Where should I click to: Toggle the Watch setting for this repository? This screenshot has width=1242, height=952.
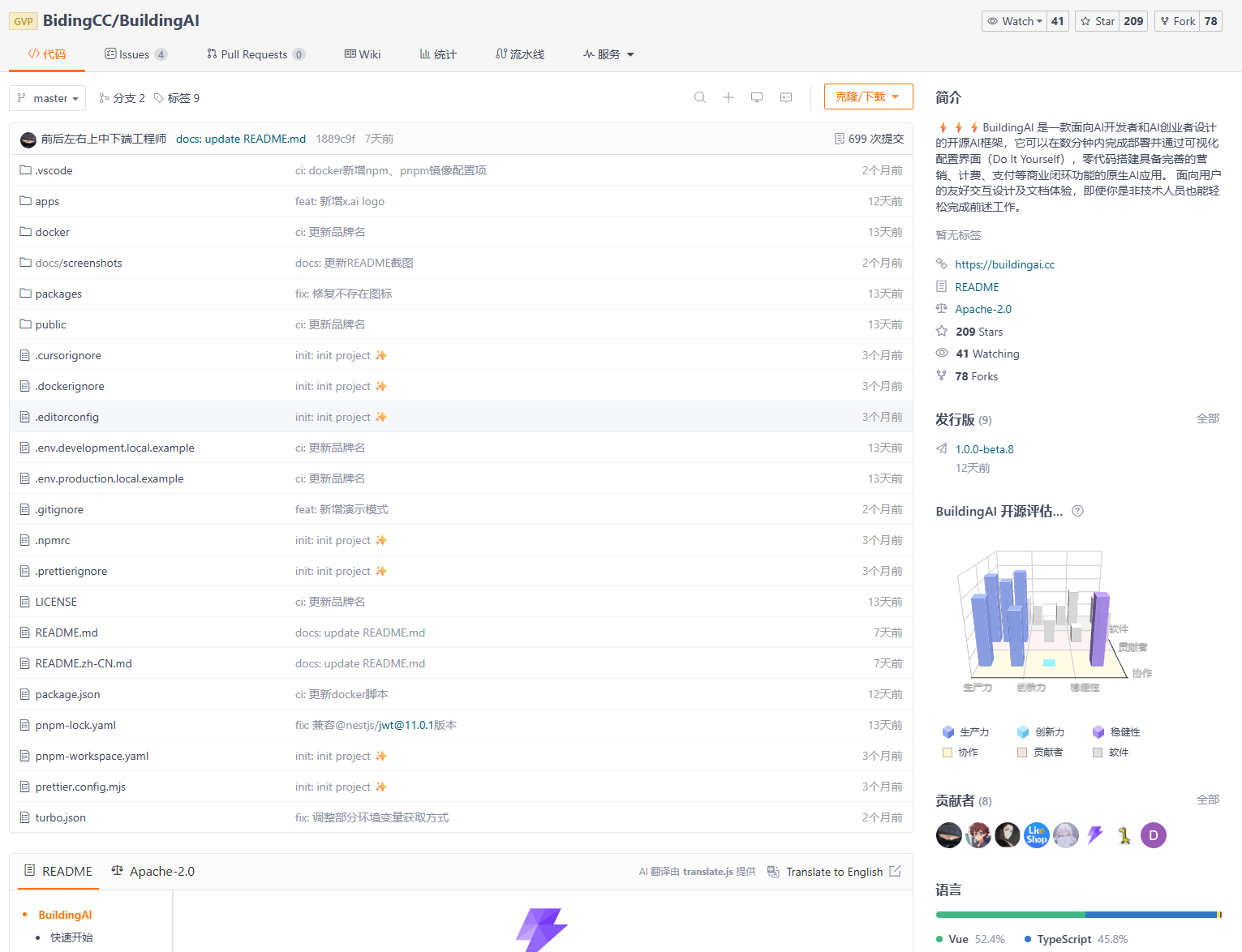tap(1013, 20)
